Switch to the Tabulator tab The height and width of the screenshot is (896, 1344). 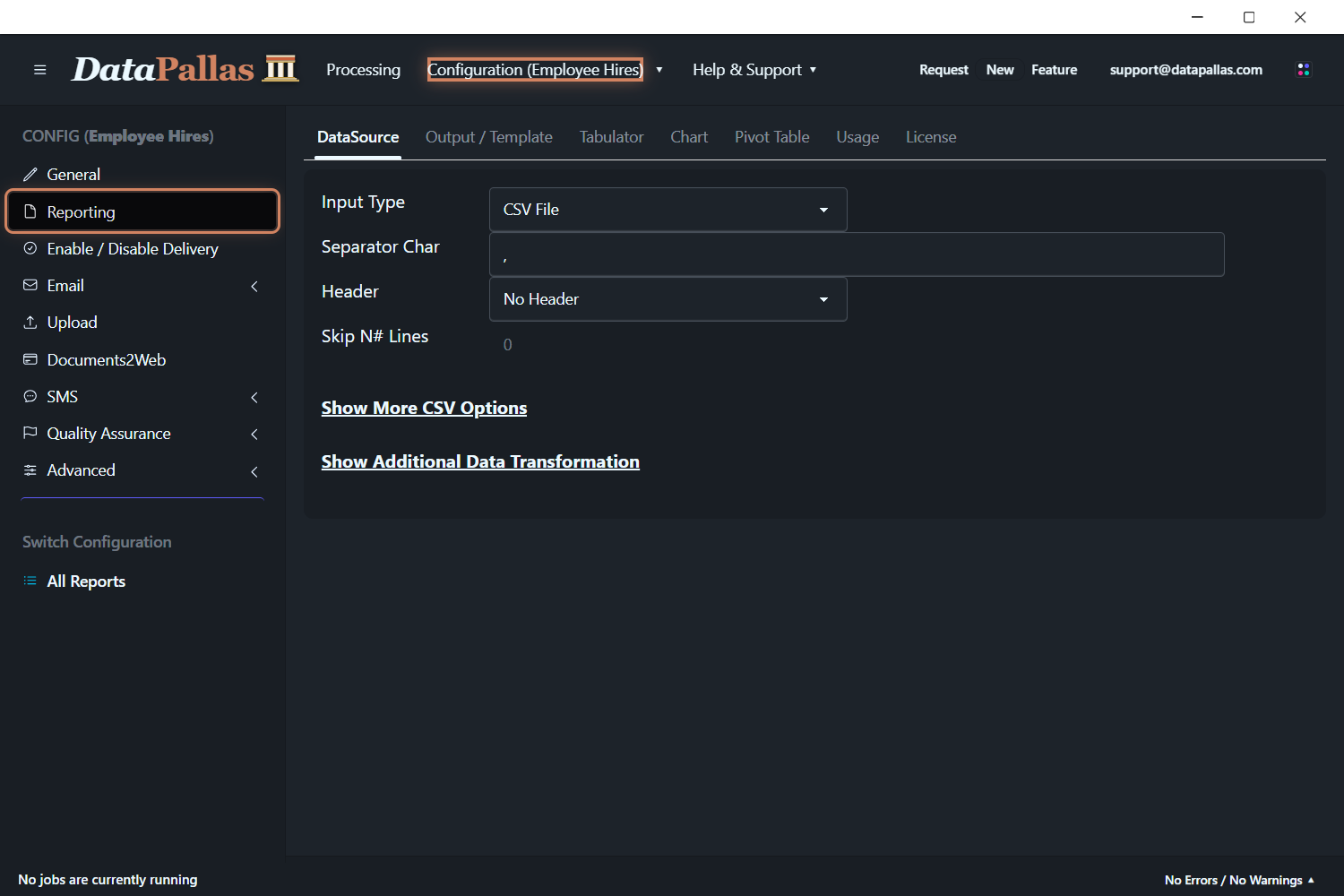(x=612, y=137)
